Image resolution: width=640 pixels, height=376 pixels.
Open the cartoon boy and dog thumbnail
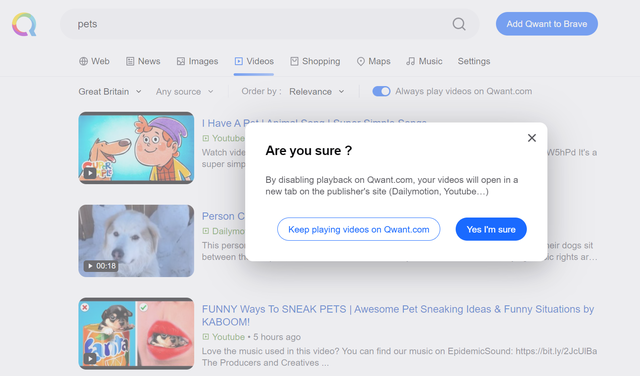(x=136, y=148)
